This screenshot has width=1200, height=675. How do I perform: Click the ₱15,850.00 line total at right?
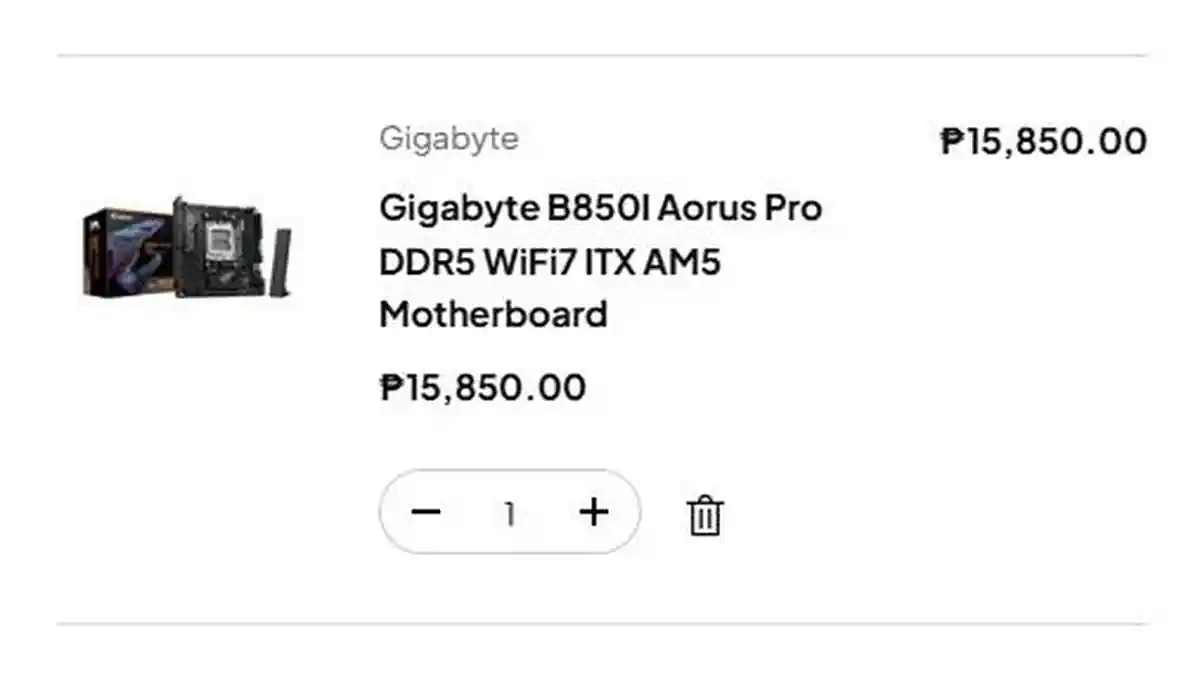pos(1043,141)
